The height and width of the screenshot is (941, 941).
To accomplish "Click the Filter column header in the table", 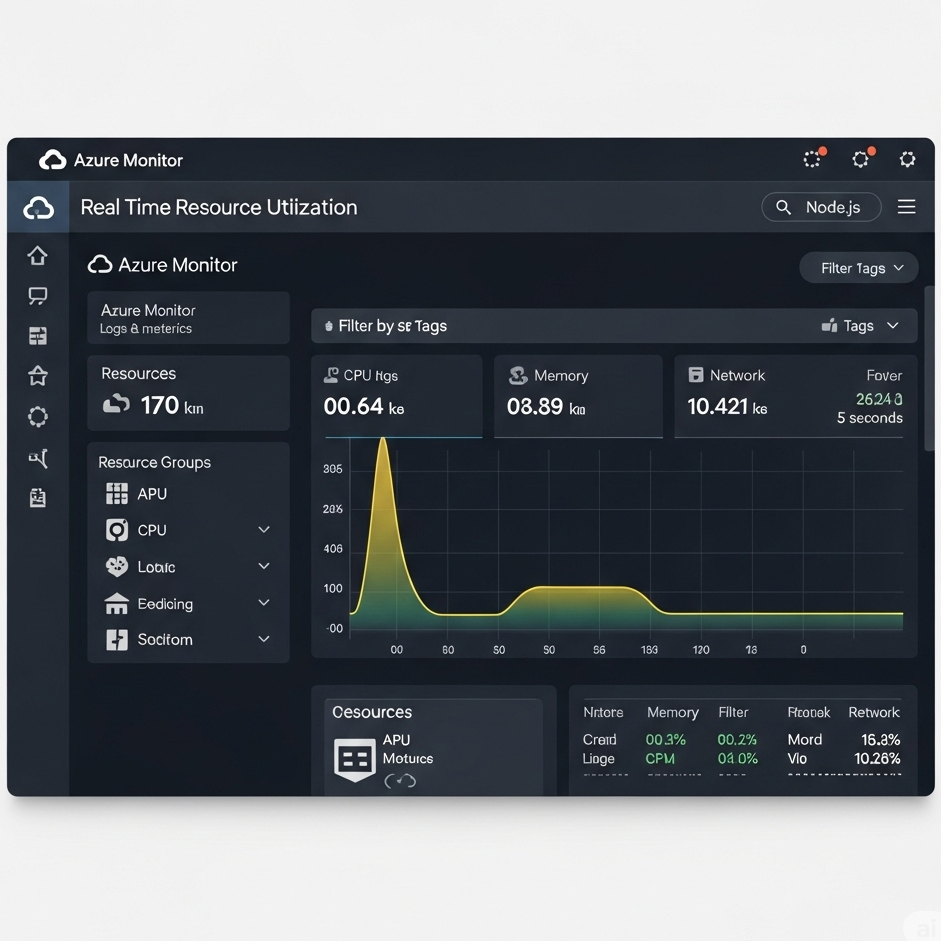I will pos(733,712).
